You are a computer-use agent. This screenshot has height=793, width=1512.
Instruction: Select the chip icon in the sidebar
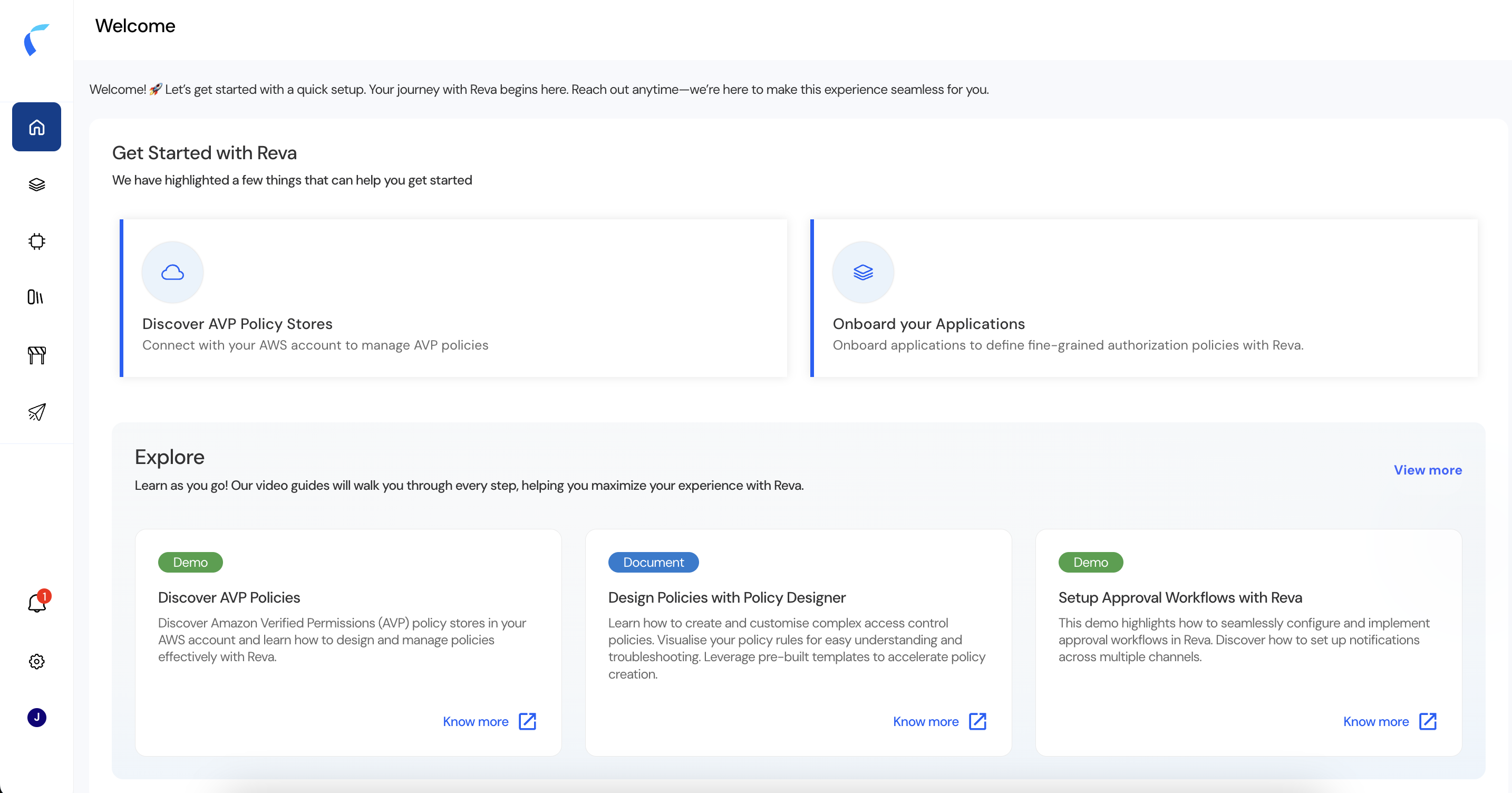point(36,241)
